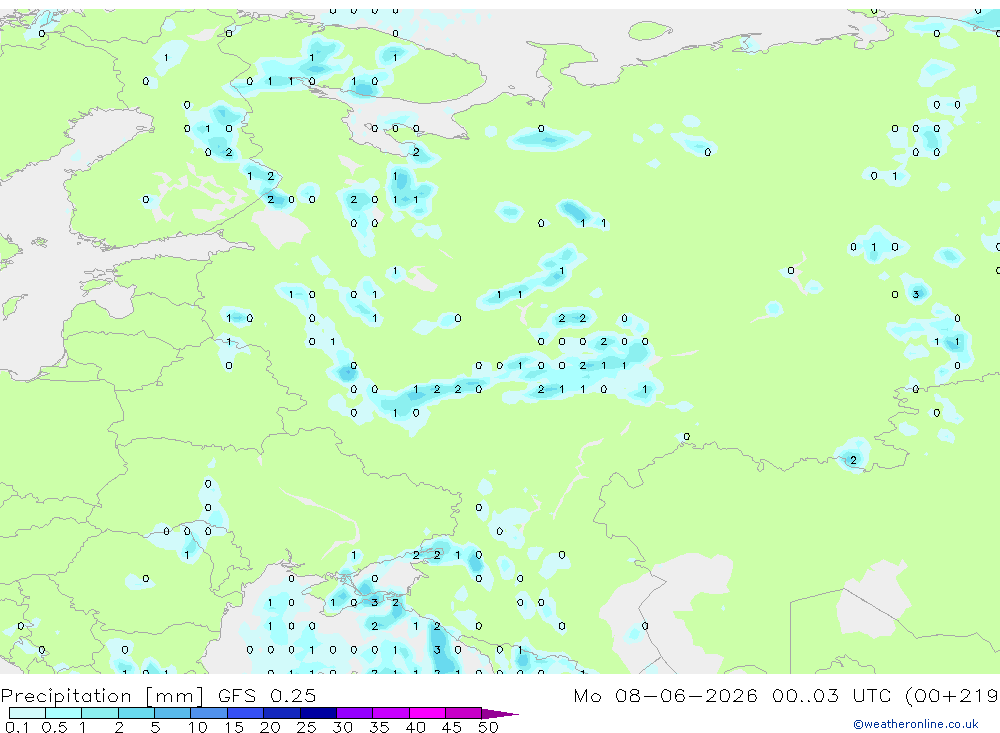Click the legend label '35'
The width and height of the screenshot is (1000, 733).
coord(379,727)
